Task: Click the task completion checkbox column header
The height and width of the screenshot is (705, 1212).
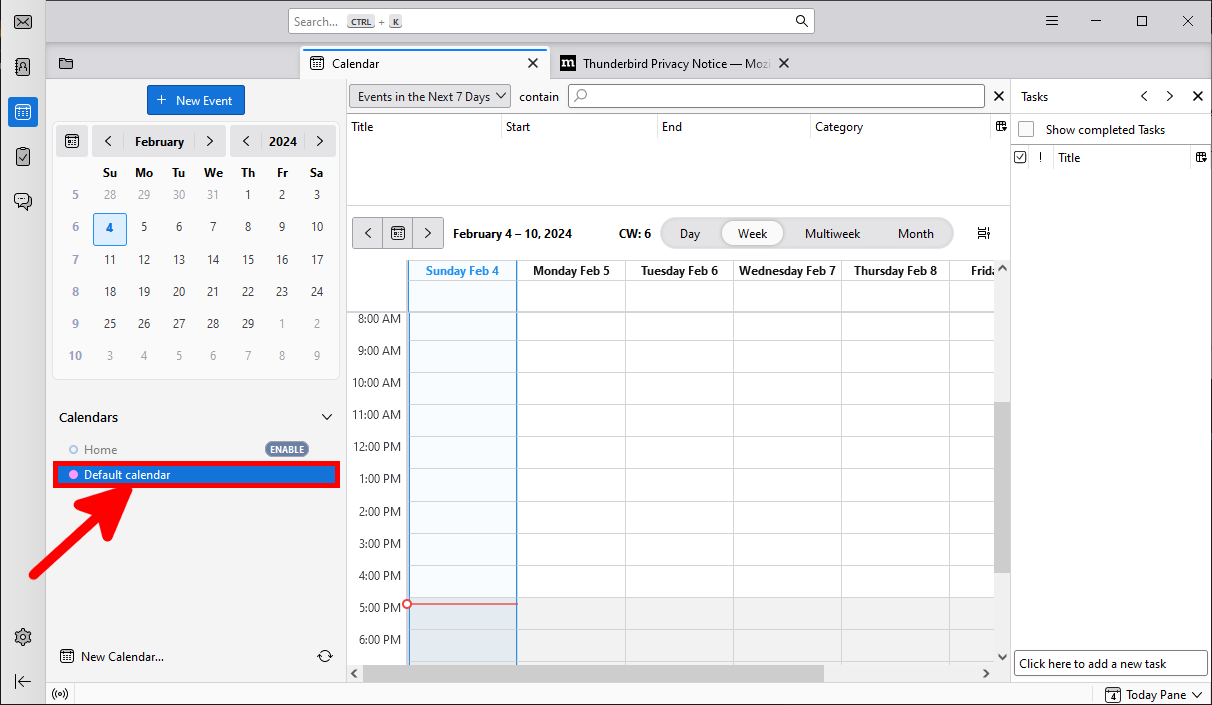Action: [1020, 157]
